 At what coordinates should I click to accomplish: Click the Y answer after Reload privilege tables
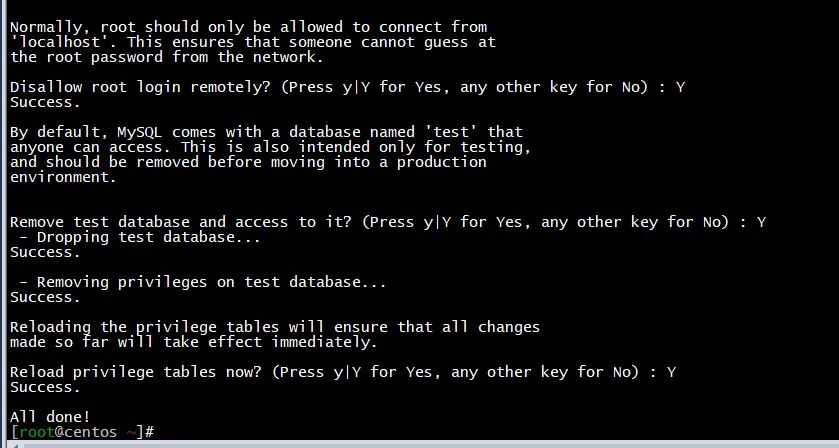click(671, 372)
